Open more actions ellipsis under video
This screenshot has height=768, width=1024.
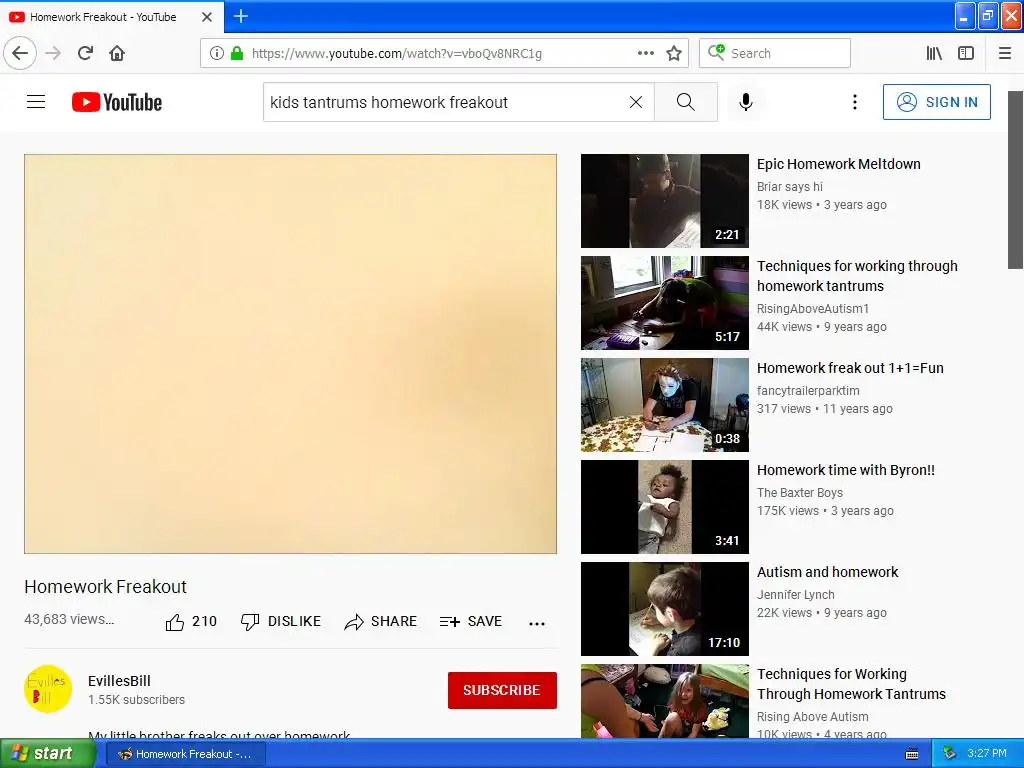click(537, 624)
